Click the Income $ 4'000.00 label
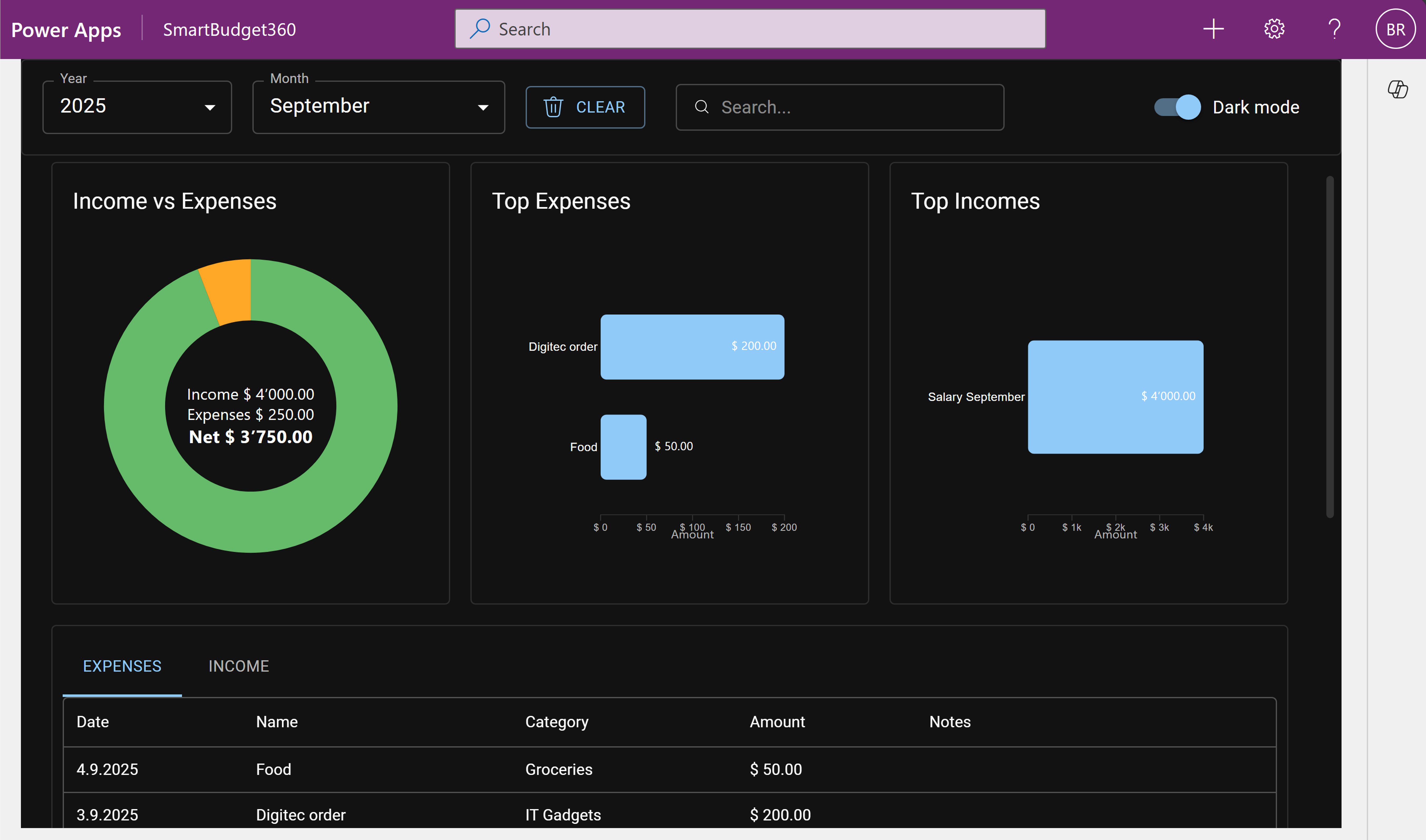Screen dimensions: 1426x840 [250, 394]
